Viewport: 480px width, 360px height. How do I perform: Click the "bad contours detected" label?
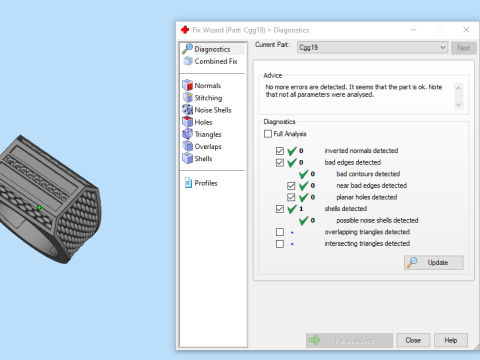click(x=368, y=174)
